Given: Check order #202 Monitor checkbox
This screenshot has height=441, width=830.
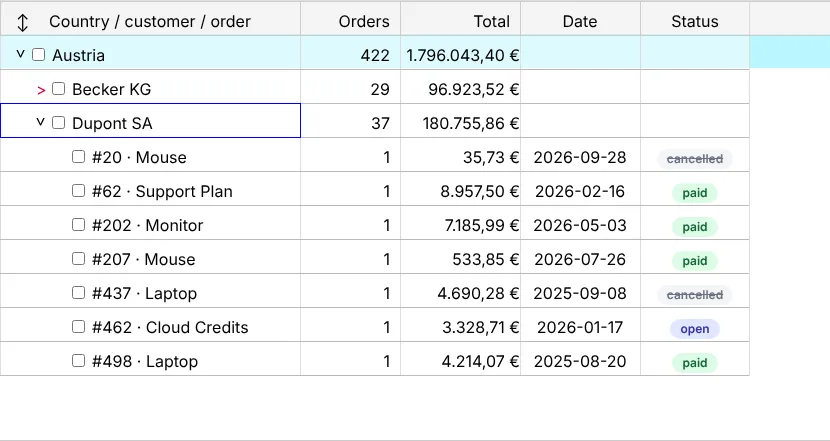Looking at the screenshot, I should (x=78, y=224).
